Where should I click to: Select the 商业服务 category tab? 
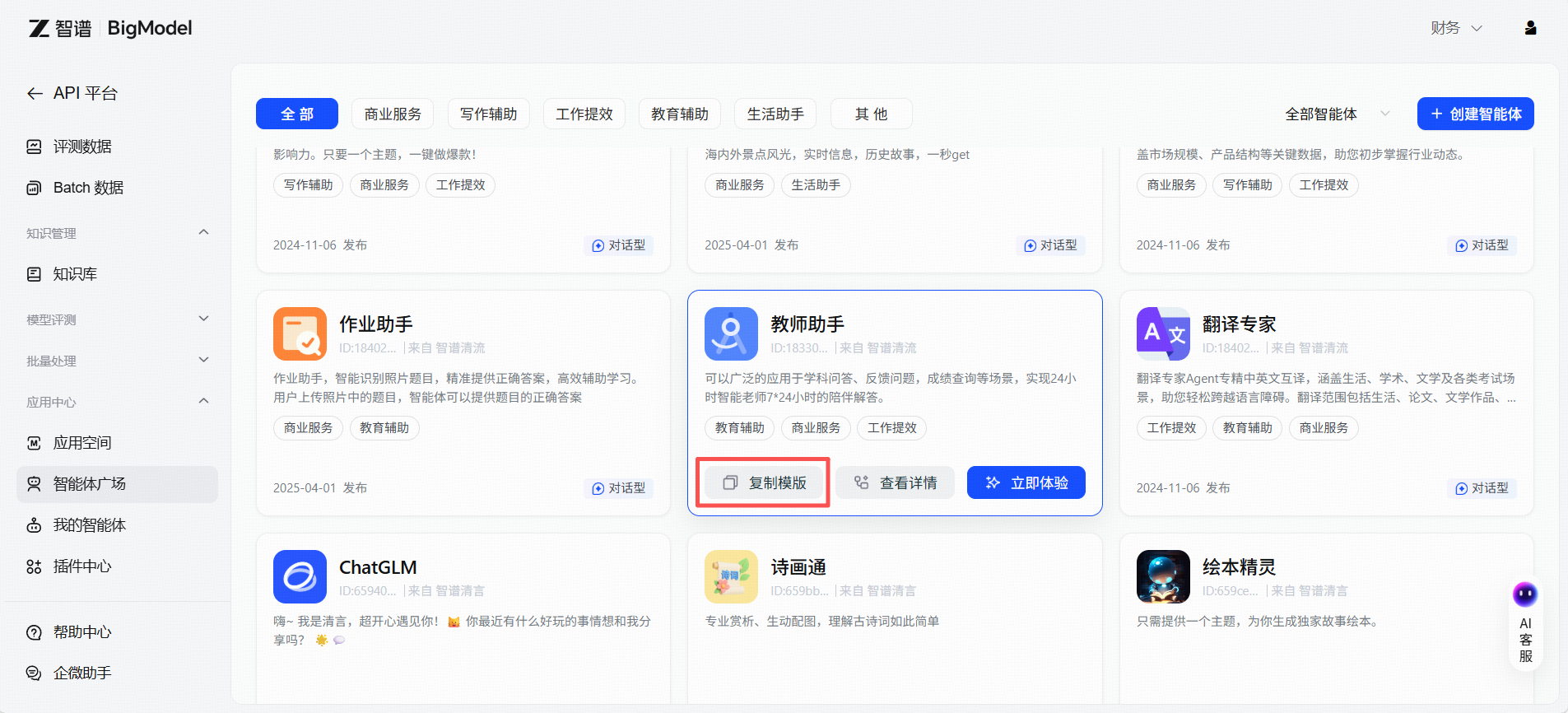pos(393,114)
